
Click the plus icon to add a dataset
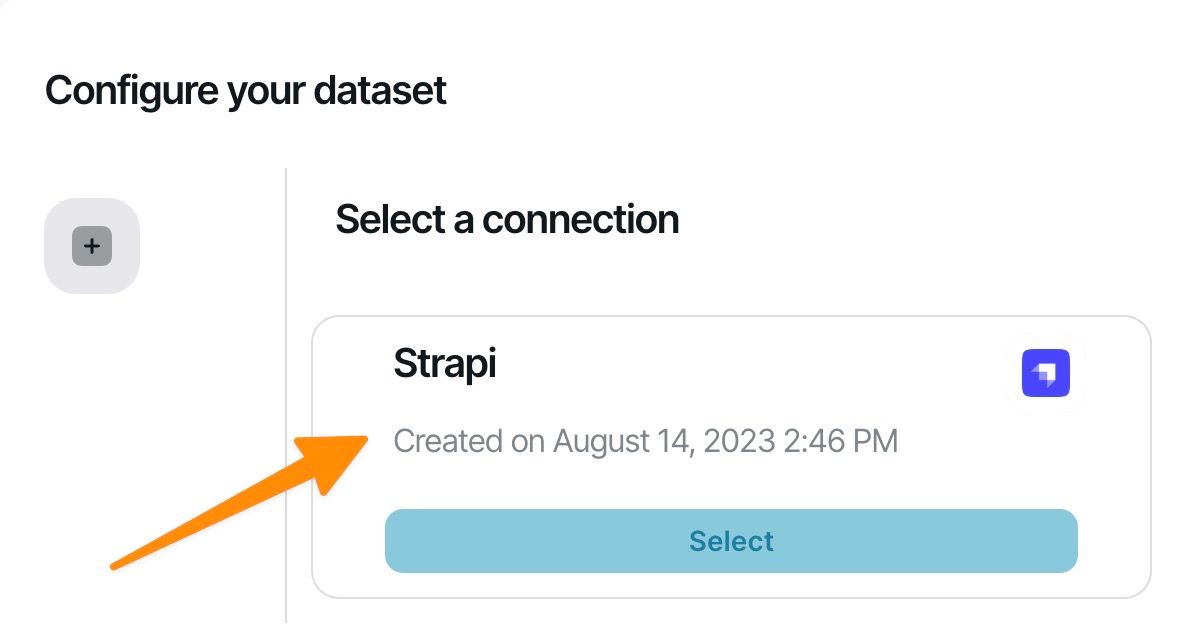pyautogui.click(x=92, y=246)
